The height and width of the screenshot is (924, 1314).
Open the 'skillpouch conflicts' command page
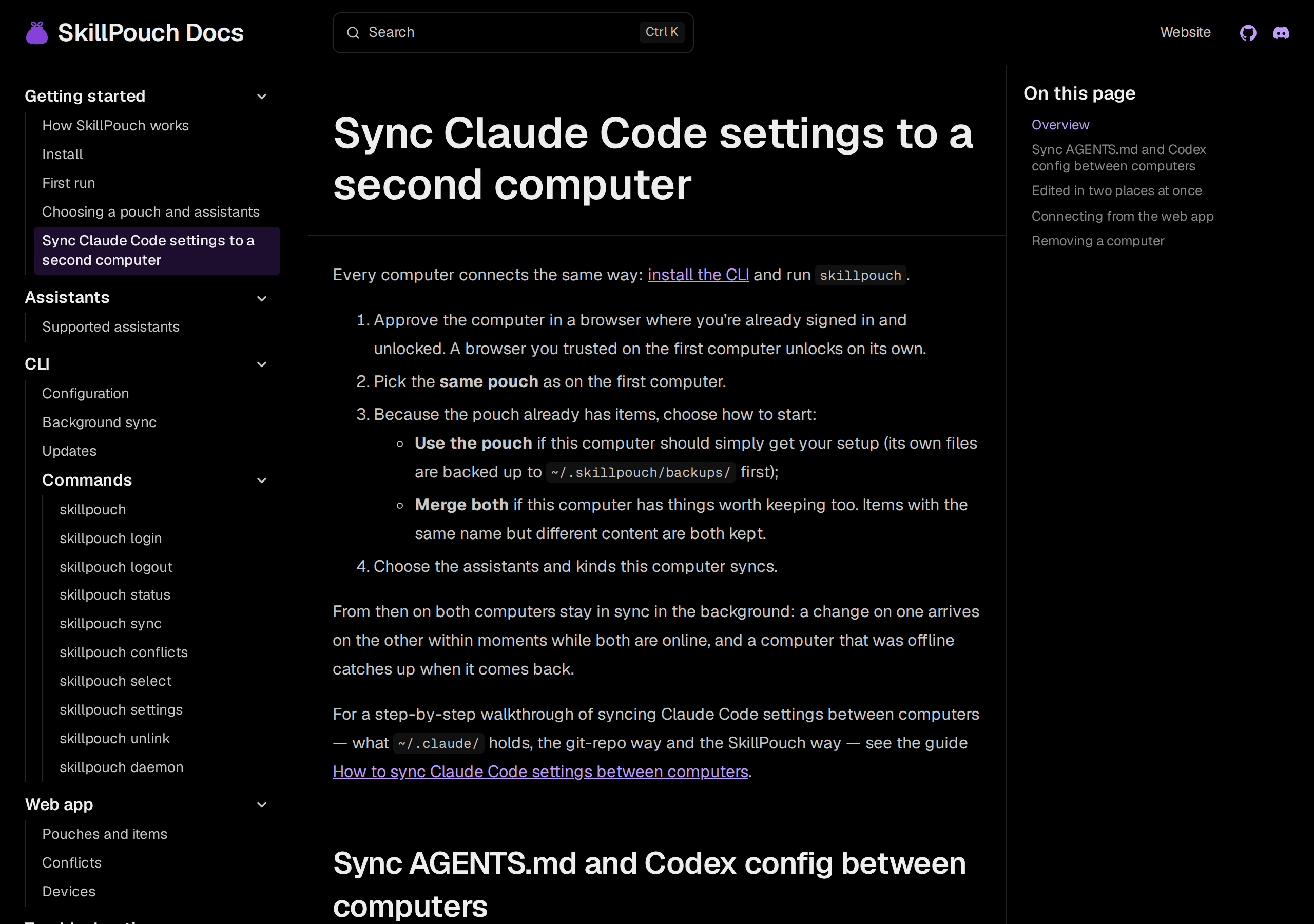pyautogui.click(x=124, y=652)
